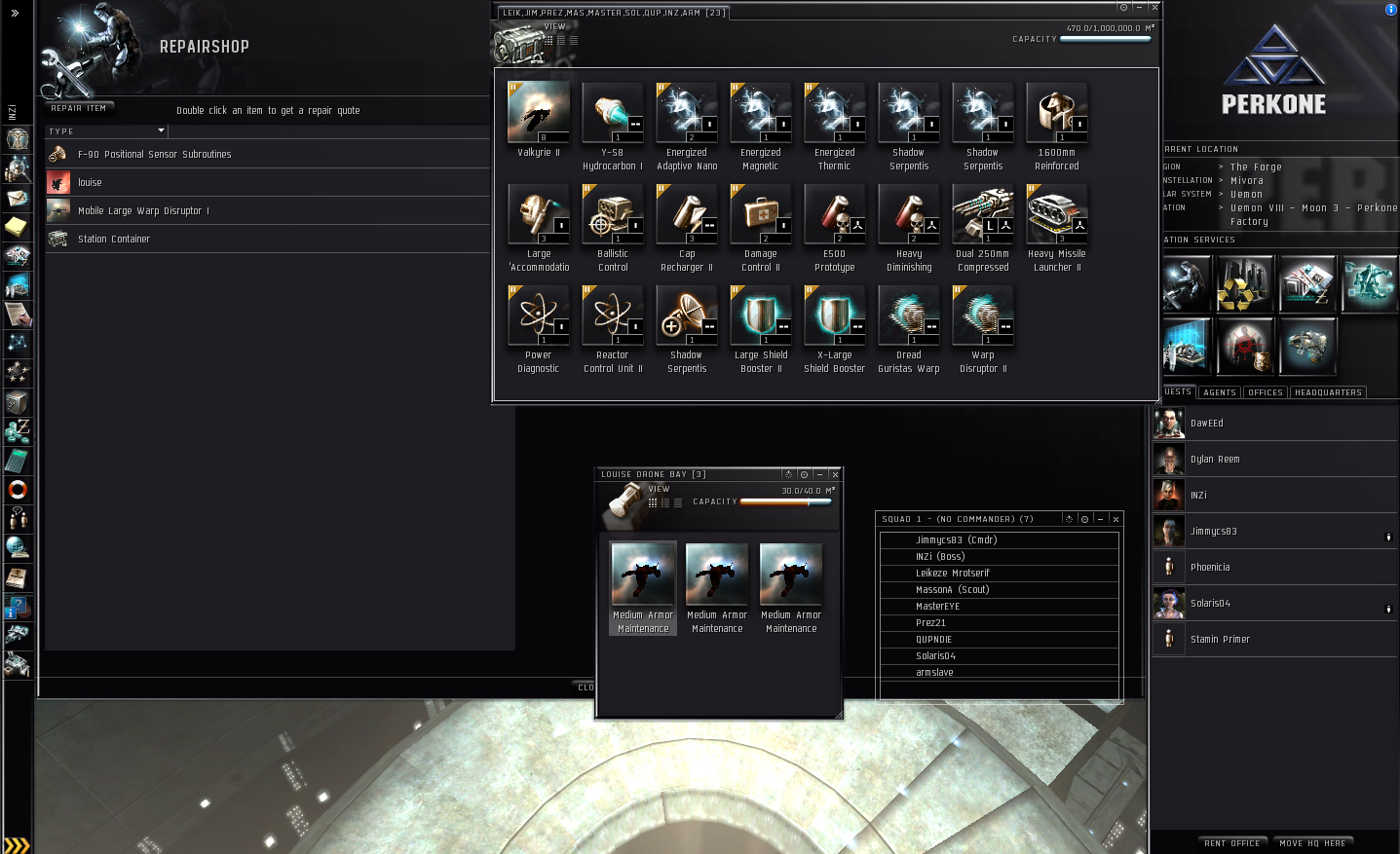Switch Louise Drone Bay to list view
Image resolution: width=1400 pixels, height=854 pixels.
(678, 502)
